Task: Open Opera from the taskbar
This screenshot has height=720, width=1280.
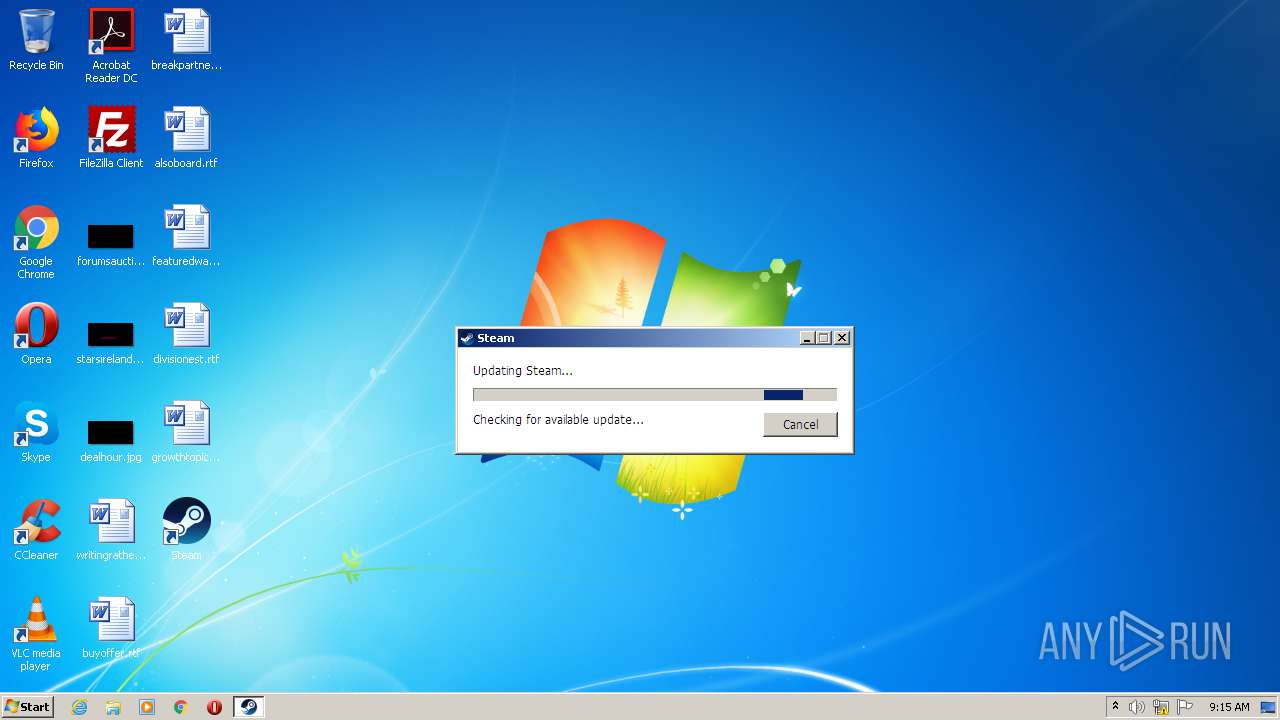Action: tap(214, 707)
